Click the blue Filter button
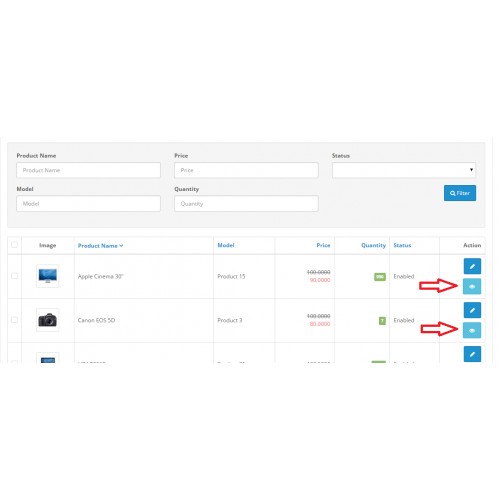 [460, 193]
